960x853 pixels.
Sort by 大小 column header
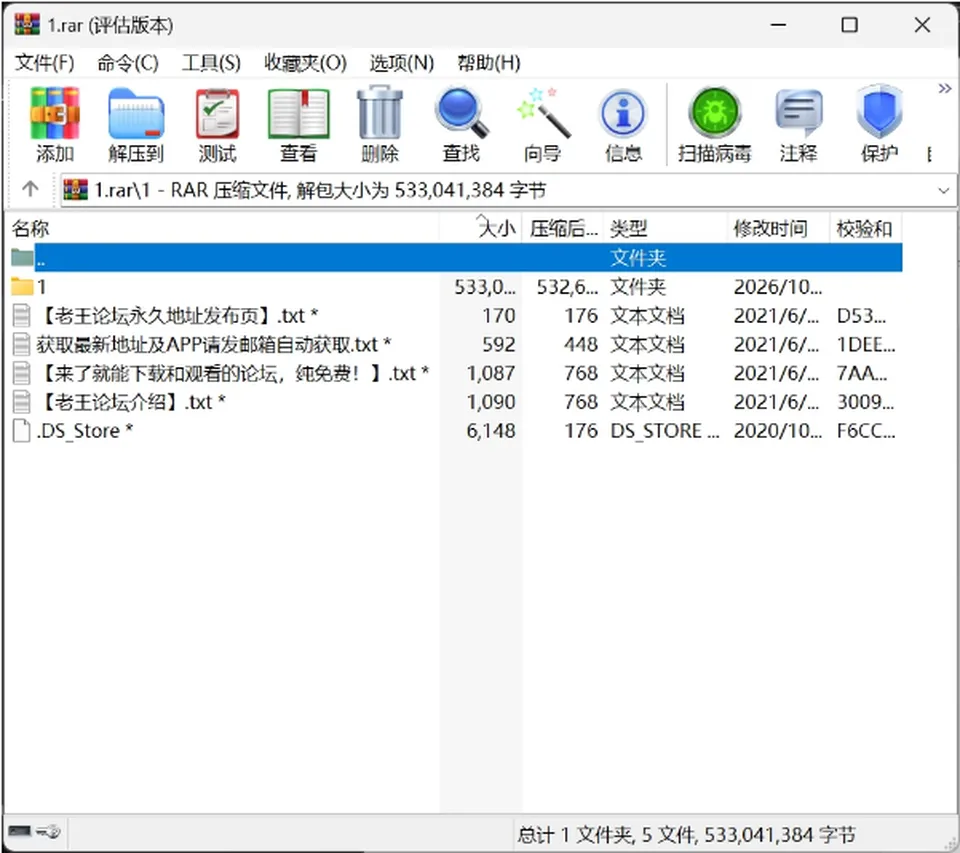point(481,228)
